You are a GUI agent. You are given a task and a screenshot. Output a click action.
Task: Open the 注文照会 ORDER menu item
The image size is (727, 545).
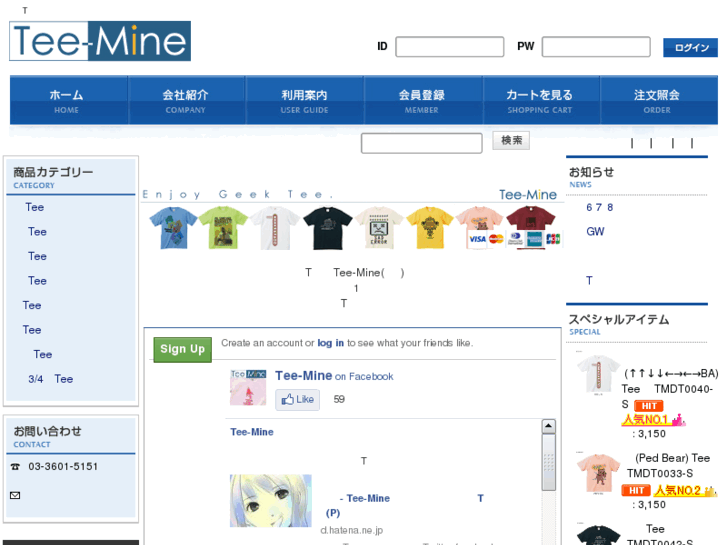[658, 101]
